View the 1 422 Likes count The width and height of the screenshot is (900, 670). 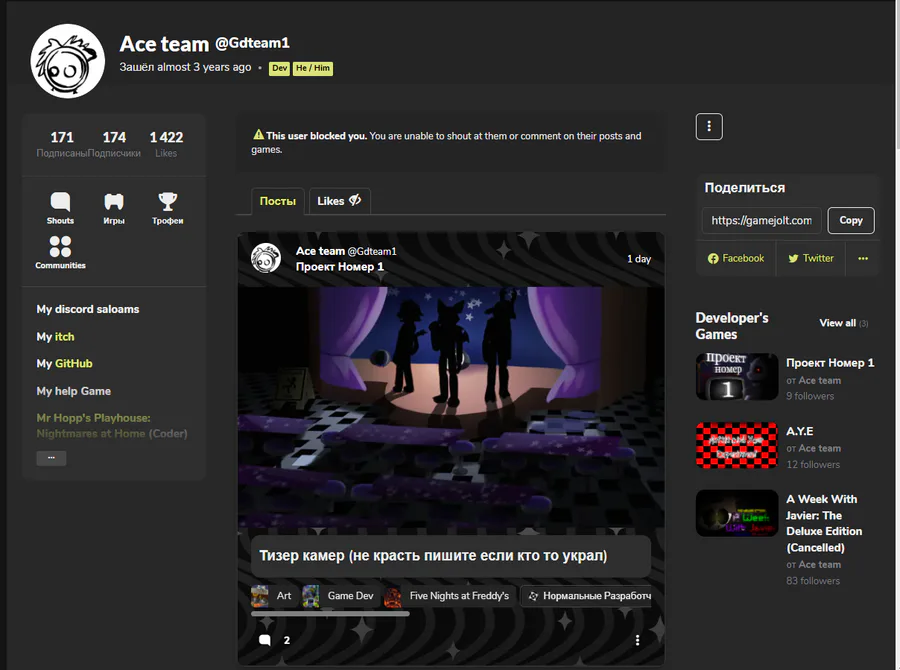166,144
